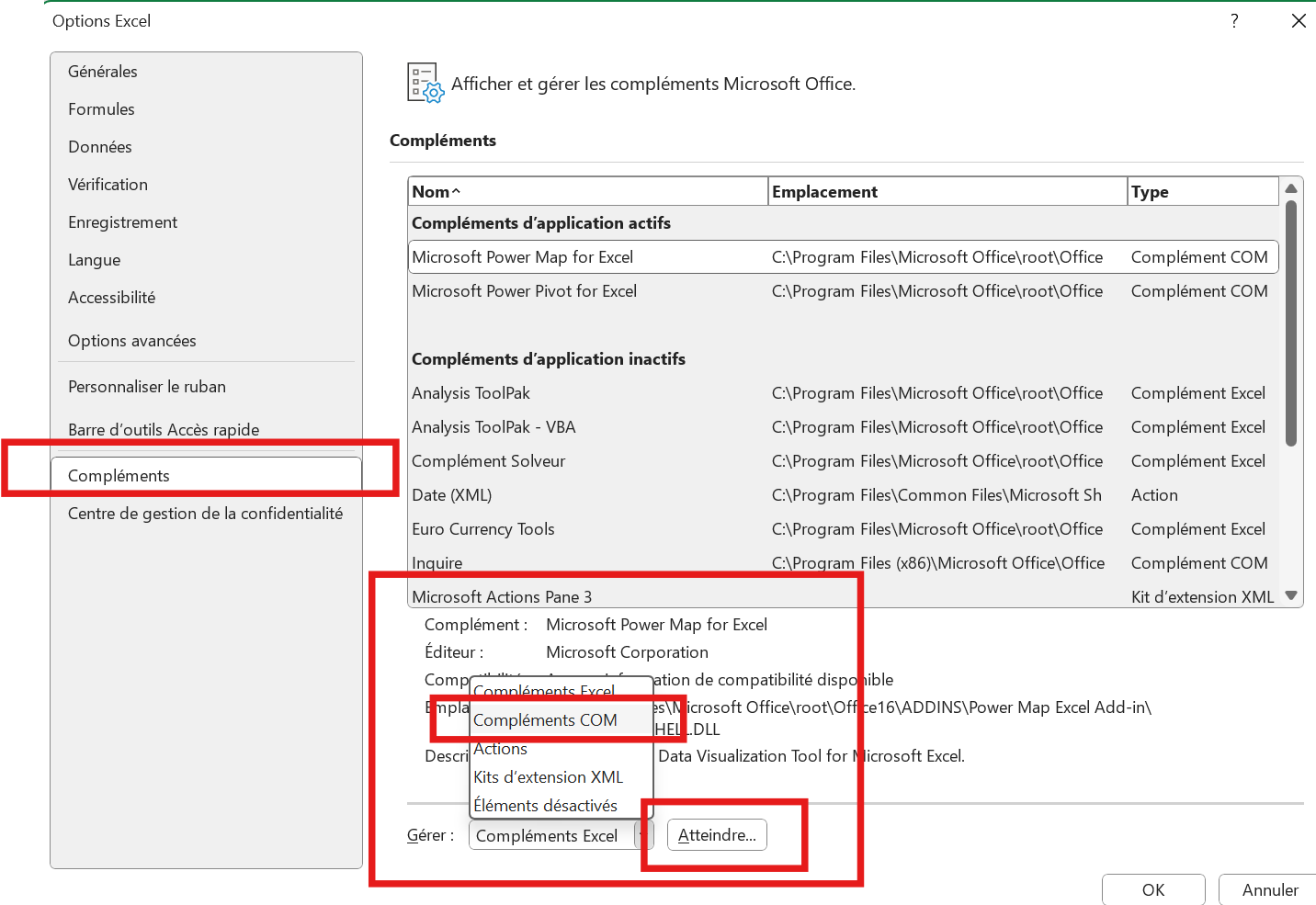1316x905 pixels.
Task: Sort the list by Emplacement column
Action: coord(947,192)
